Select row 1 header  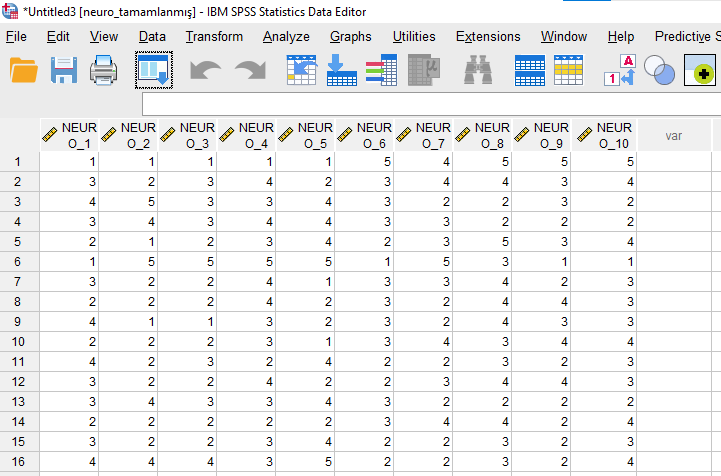point(19,162)
